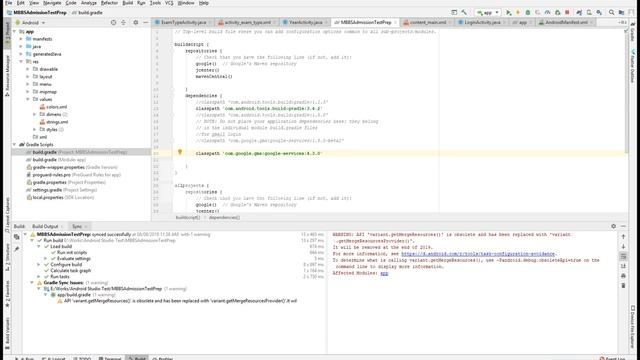The height and width of the screenshot is (360, 640).
Task: Switch to the Build Output tab
Action: click(45, 226)
